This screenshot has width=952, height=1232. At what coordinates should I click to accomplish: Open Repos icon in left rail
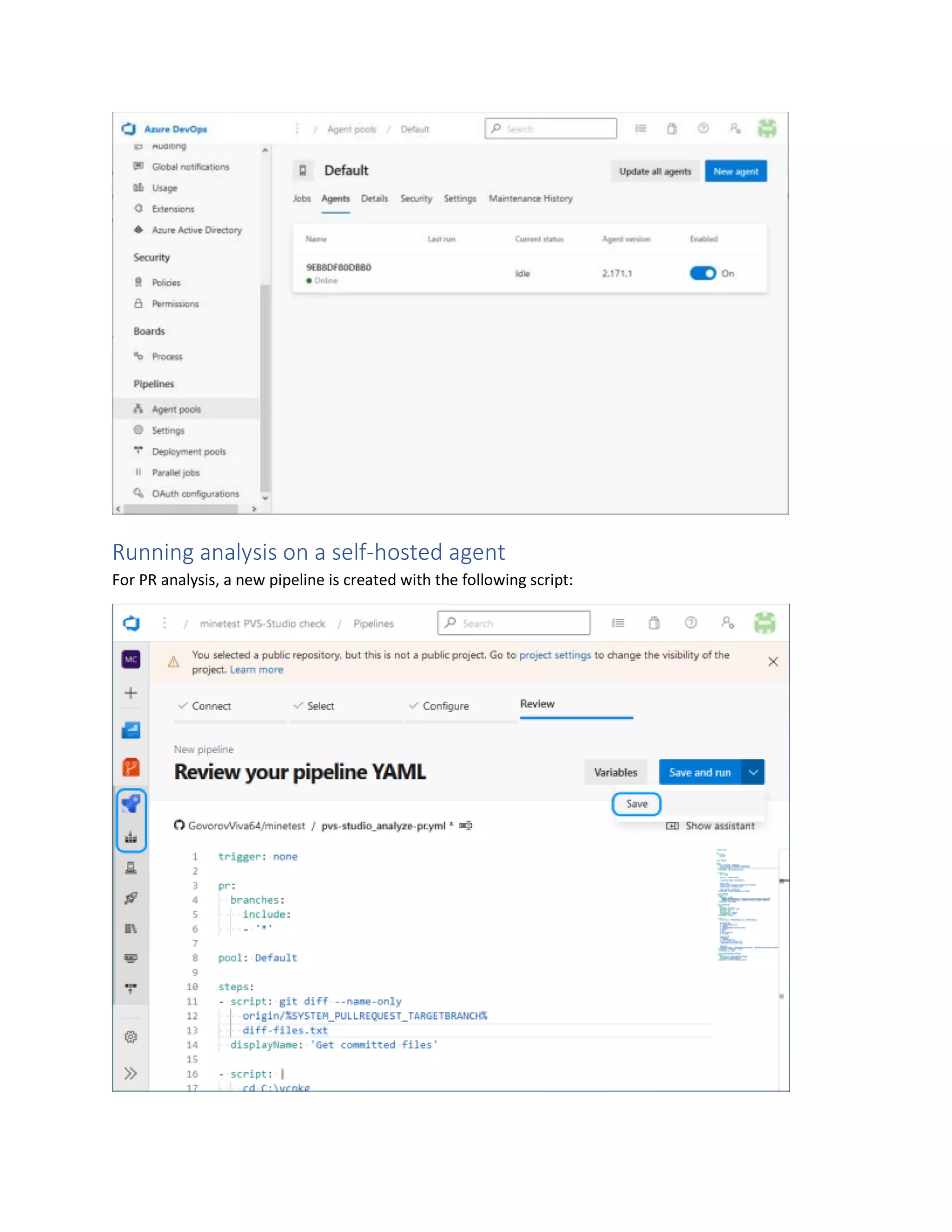tap(131, 767)
